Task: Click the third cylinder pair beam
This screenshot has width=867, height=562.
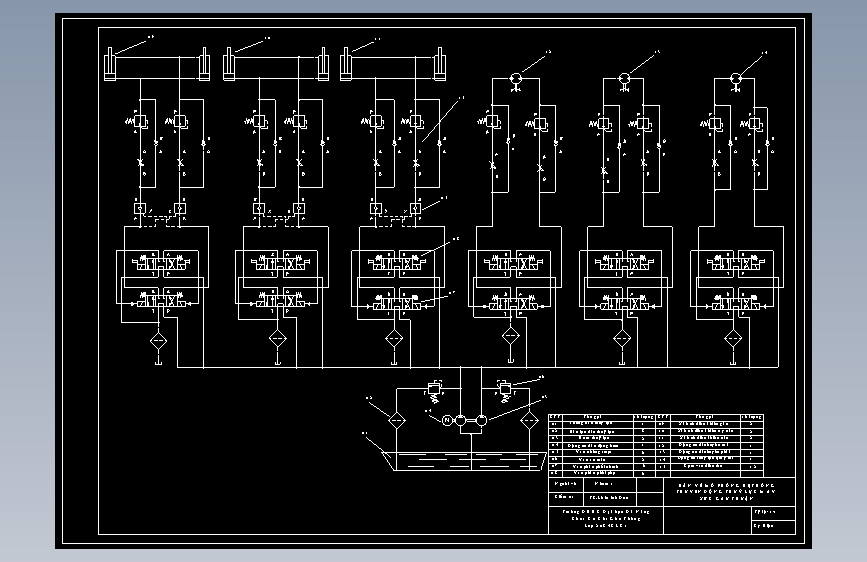Action: (x=393, y=67)
